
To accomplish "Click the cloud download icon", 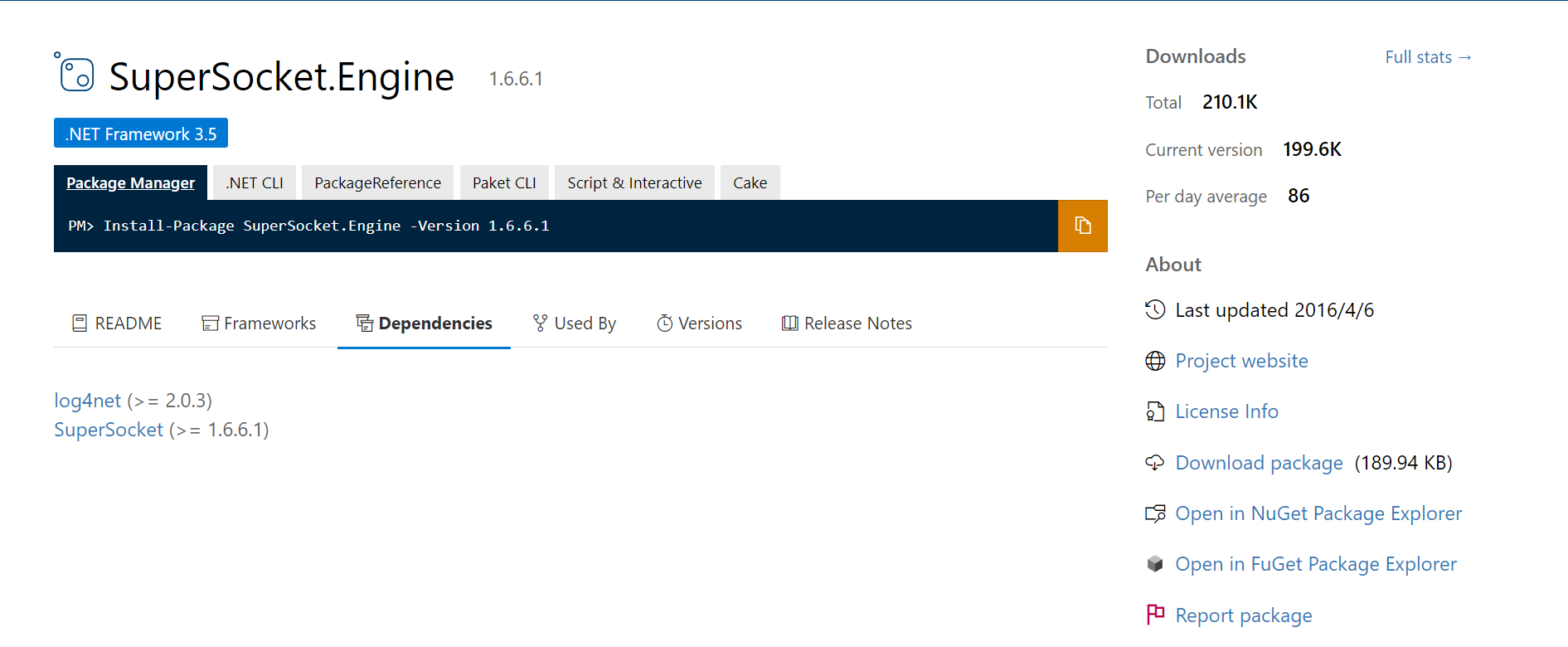I will (x=1155, y=463).
